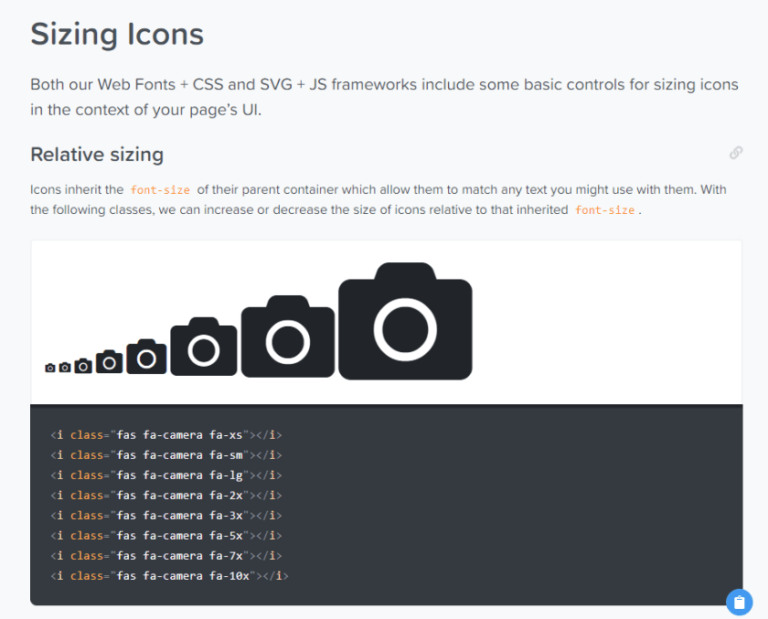This screenshot has height=619, width=768.
Task: Click the largest fa-10x camera icon
Action: coord(405,322)
